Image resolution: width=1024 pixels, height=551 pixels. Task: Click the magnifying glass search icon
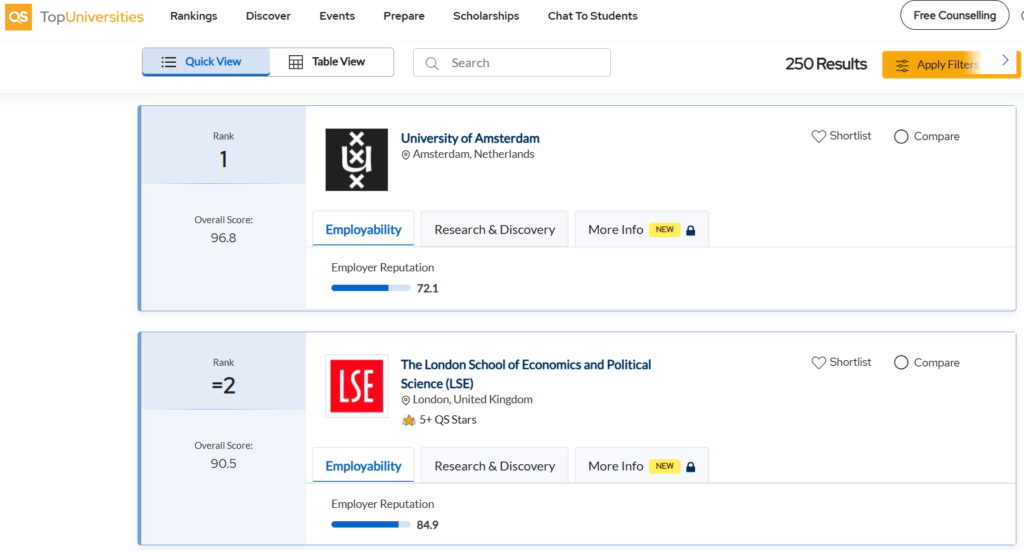point(432,63)
